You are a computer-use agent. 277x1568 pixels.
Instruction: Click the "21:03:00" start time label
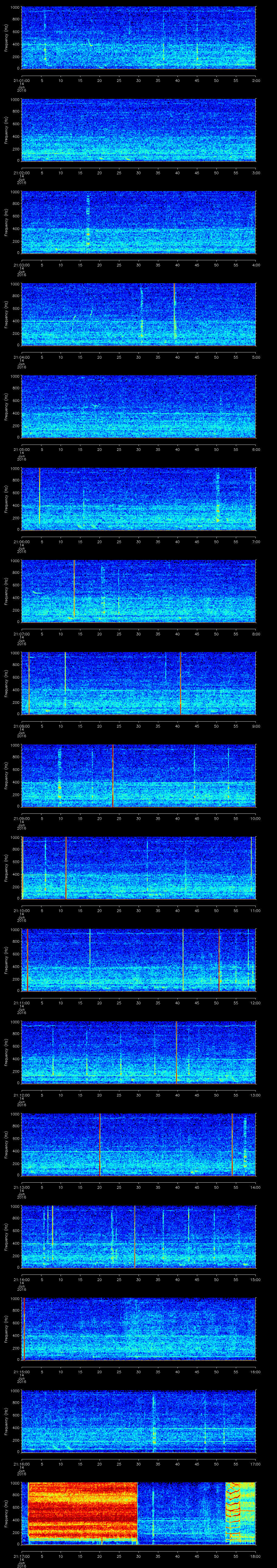coord(21,264)
